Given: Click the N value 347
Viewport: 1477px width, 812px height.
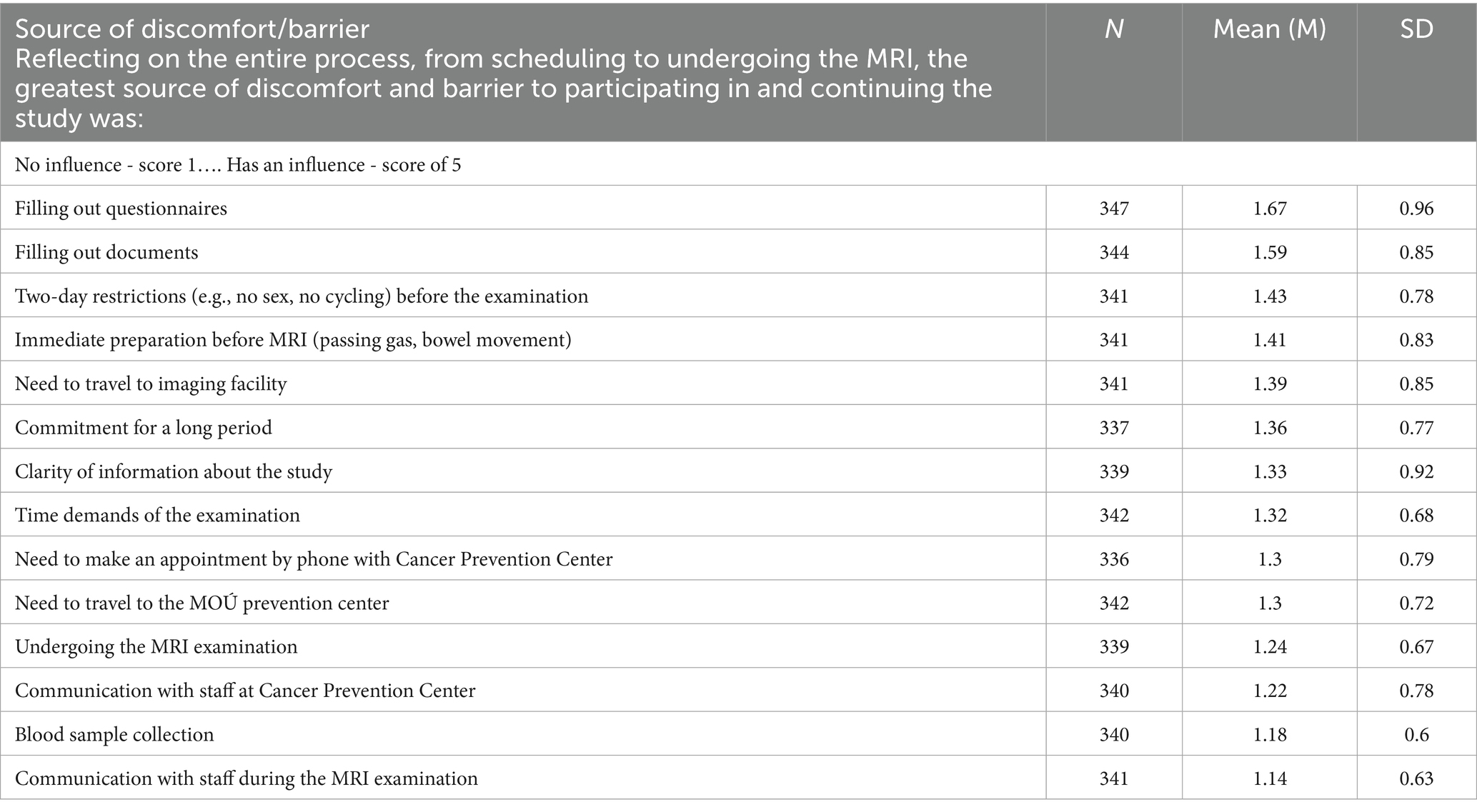Looking at the screenshot, I should (1114, 209).
